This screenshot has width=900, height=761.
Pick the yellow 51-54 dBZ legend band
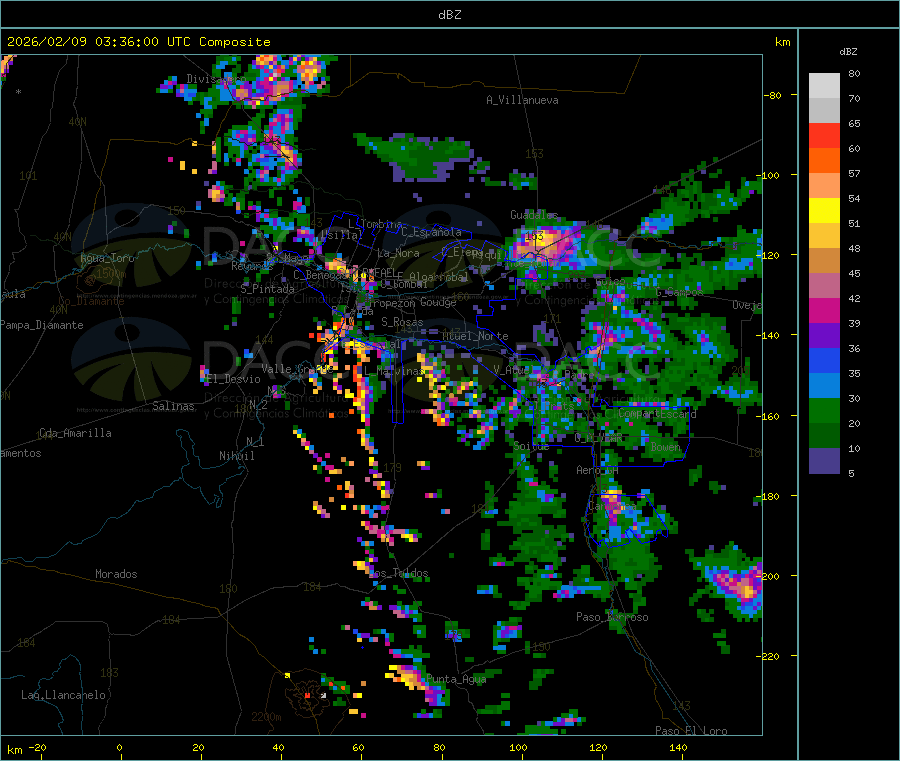824,211
